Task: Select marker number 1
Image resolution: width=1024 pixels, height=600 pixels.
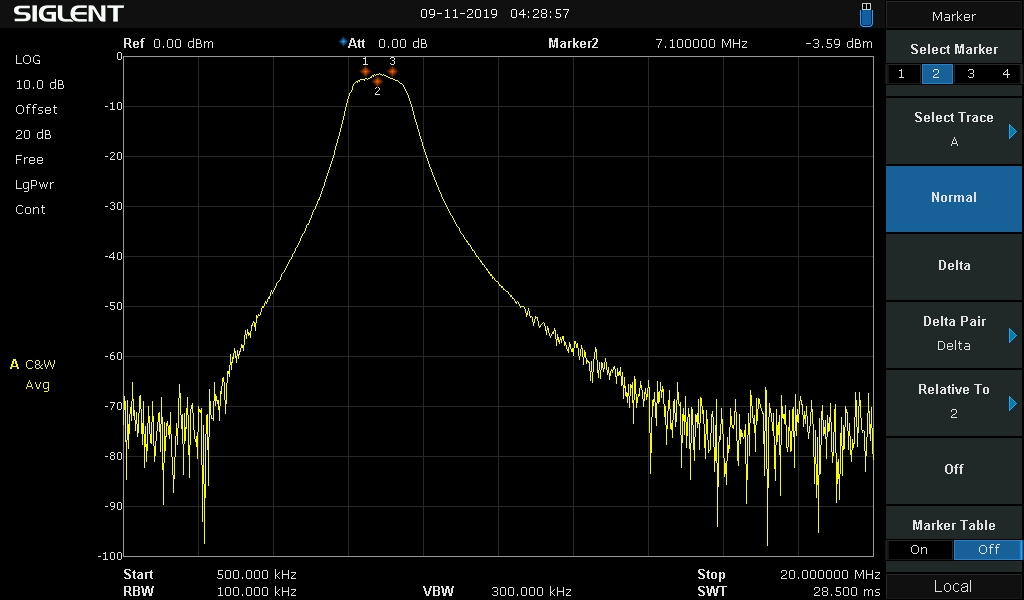Action: [902, 74]
